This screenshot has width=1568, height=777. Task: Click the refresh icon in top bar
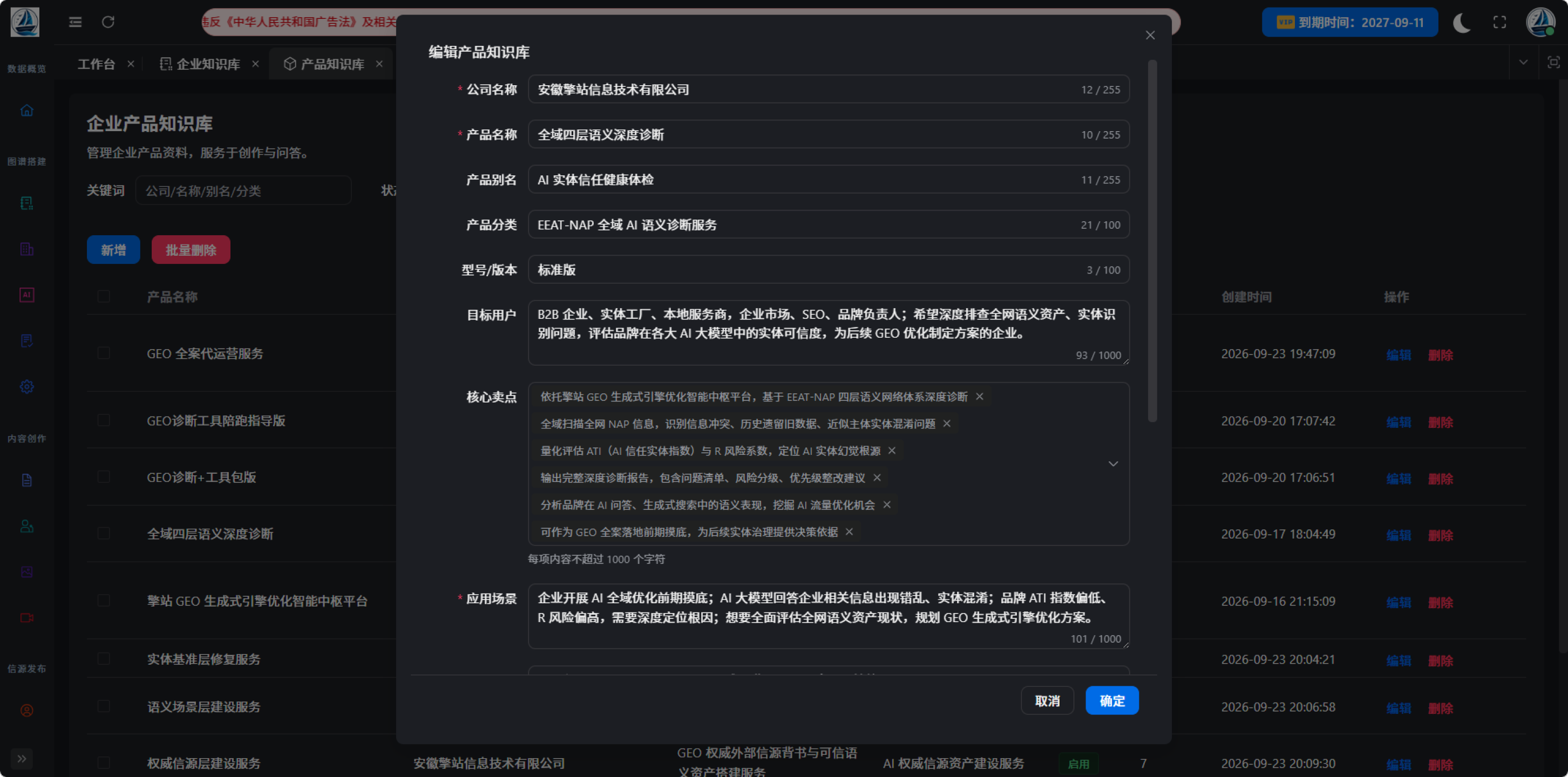[x=108, y=23]
